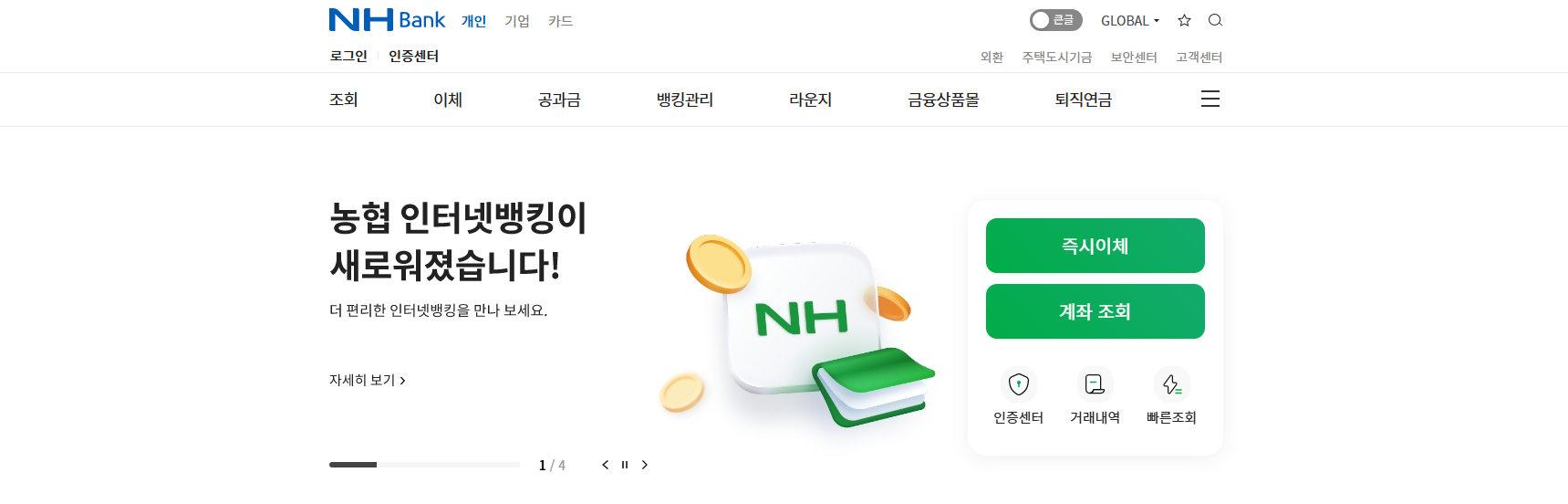Go to NH Bank logo home
1568x504 pixels.
[387, 20]
